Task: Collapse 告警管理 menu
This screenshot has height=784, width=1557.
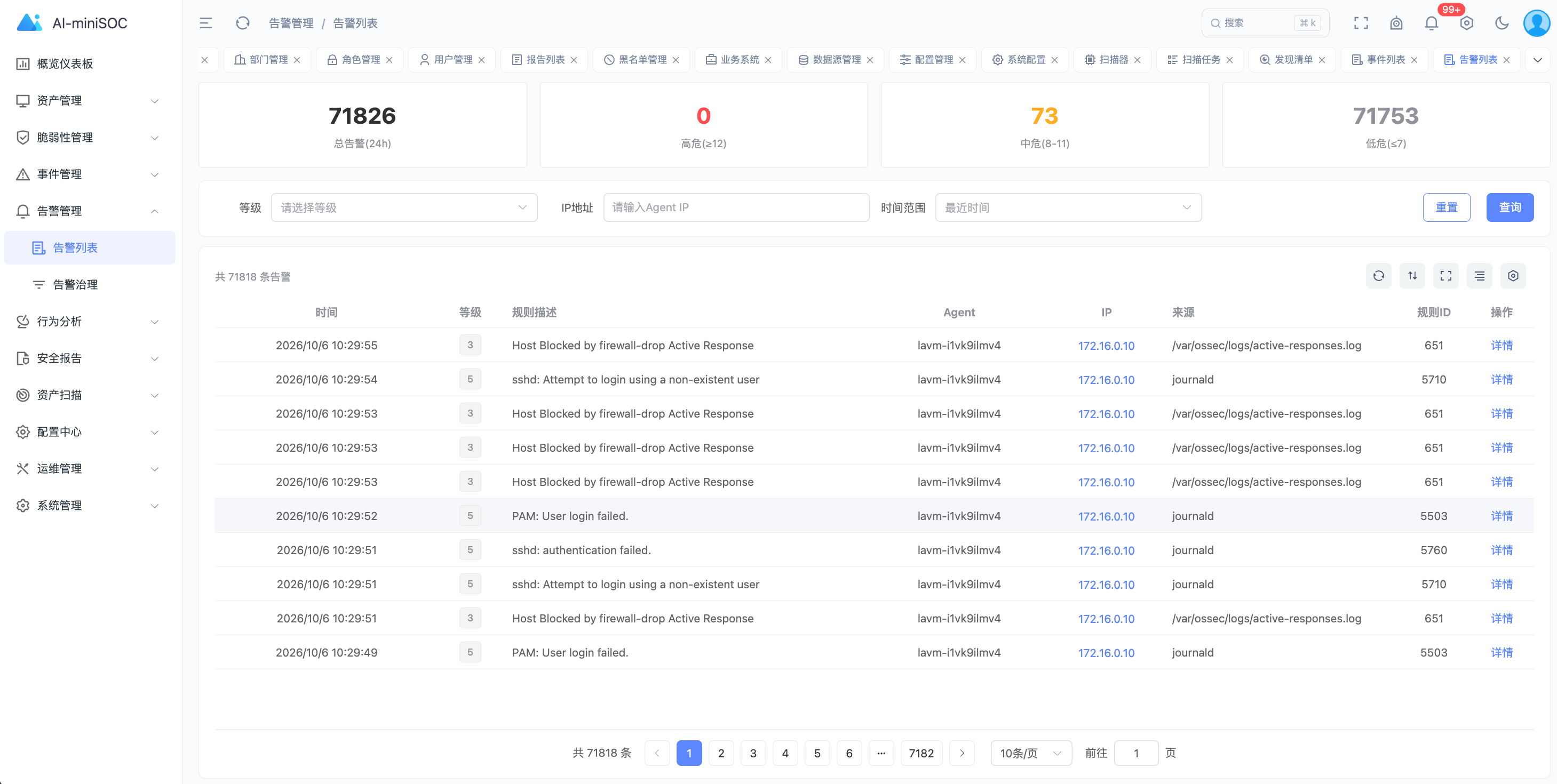Action: [90, 211]
